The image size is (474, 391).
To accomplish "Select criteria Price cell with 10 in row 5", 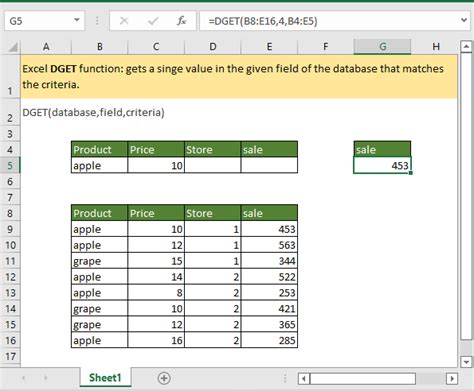I will 156,165.
